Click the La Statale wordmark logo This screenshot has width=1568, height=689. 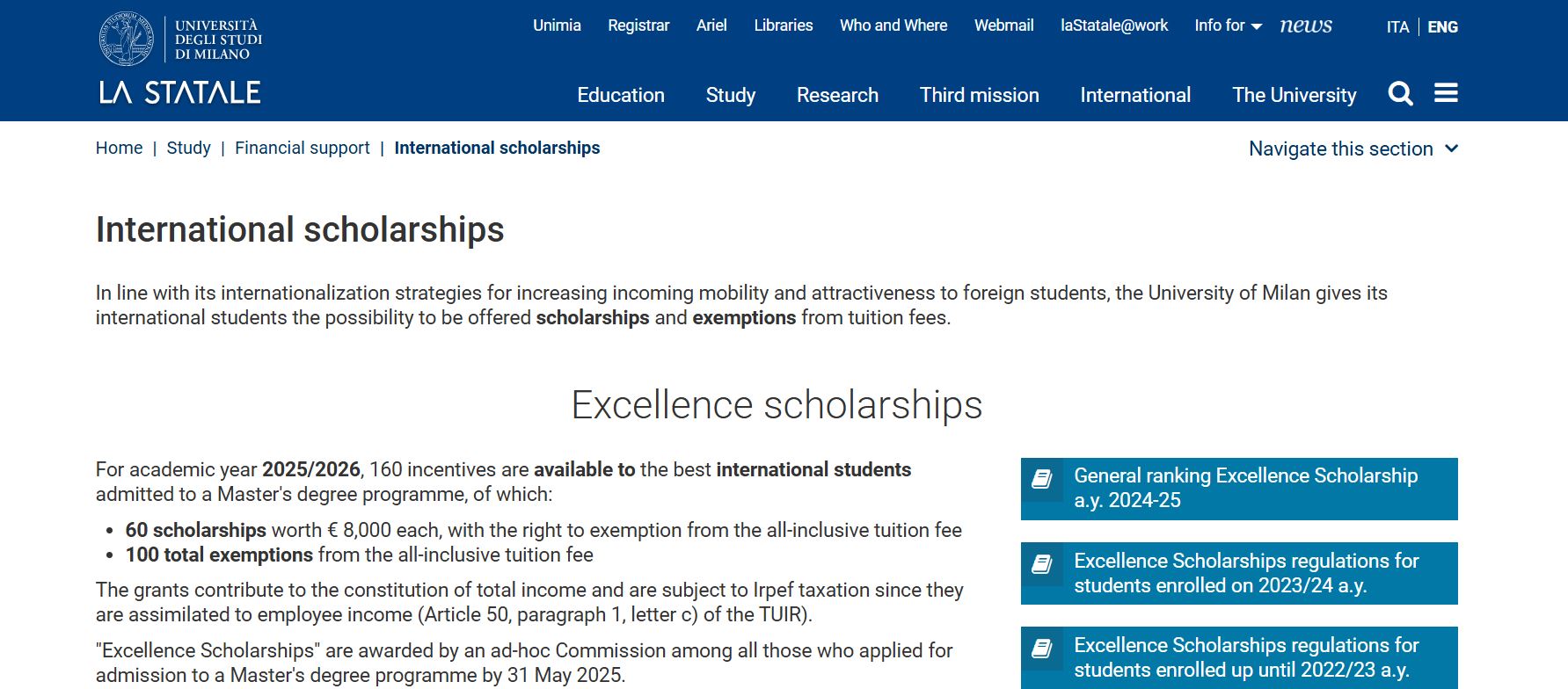(x=179, y=92)
